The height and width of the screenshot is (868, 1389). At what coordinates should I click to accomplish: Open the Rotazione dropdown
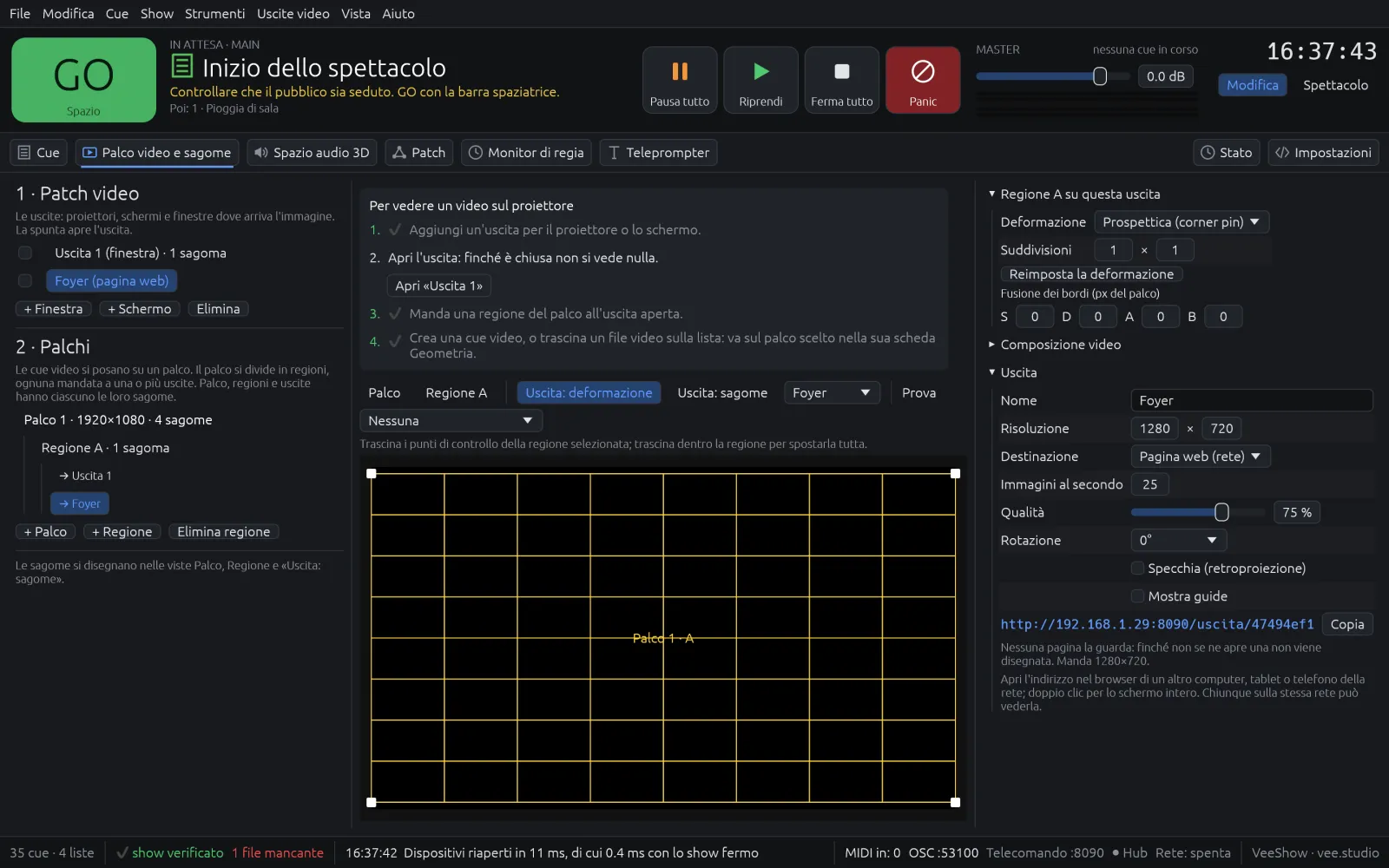(1178, 541)
